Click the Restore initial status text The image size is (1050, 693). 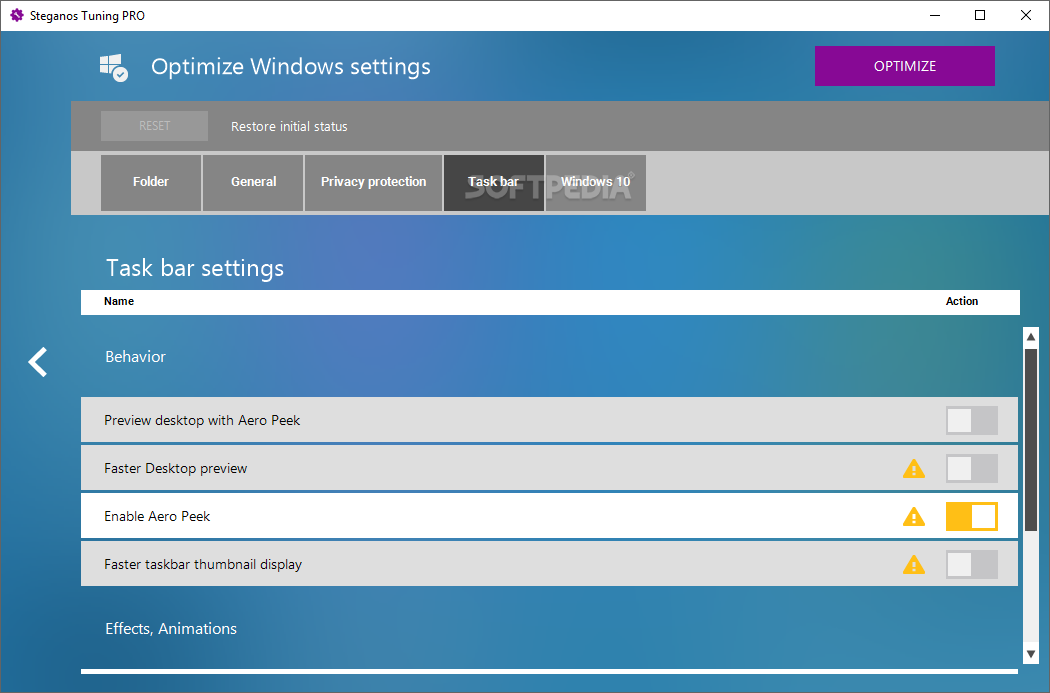pos(289,127)
